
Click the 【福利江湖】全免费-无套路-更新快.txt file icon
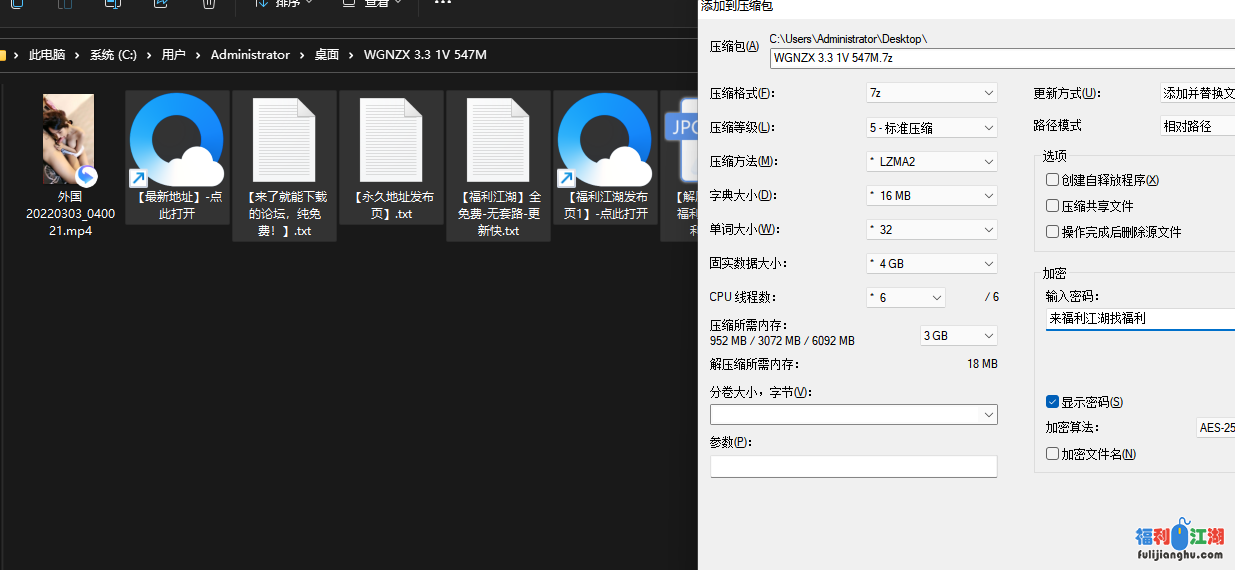pyautogui.click(x=498, y=140)
